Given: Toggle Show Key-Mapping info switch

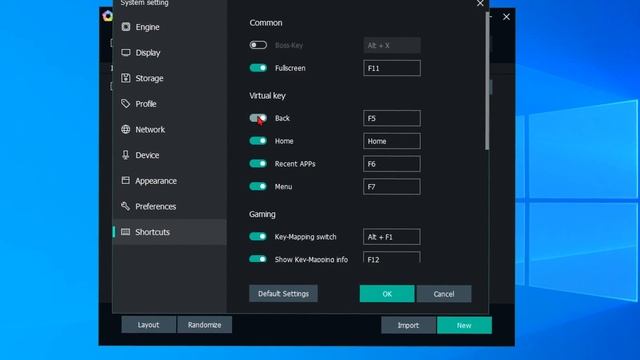Looking at the screenshot, I should 258,258.
